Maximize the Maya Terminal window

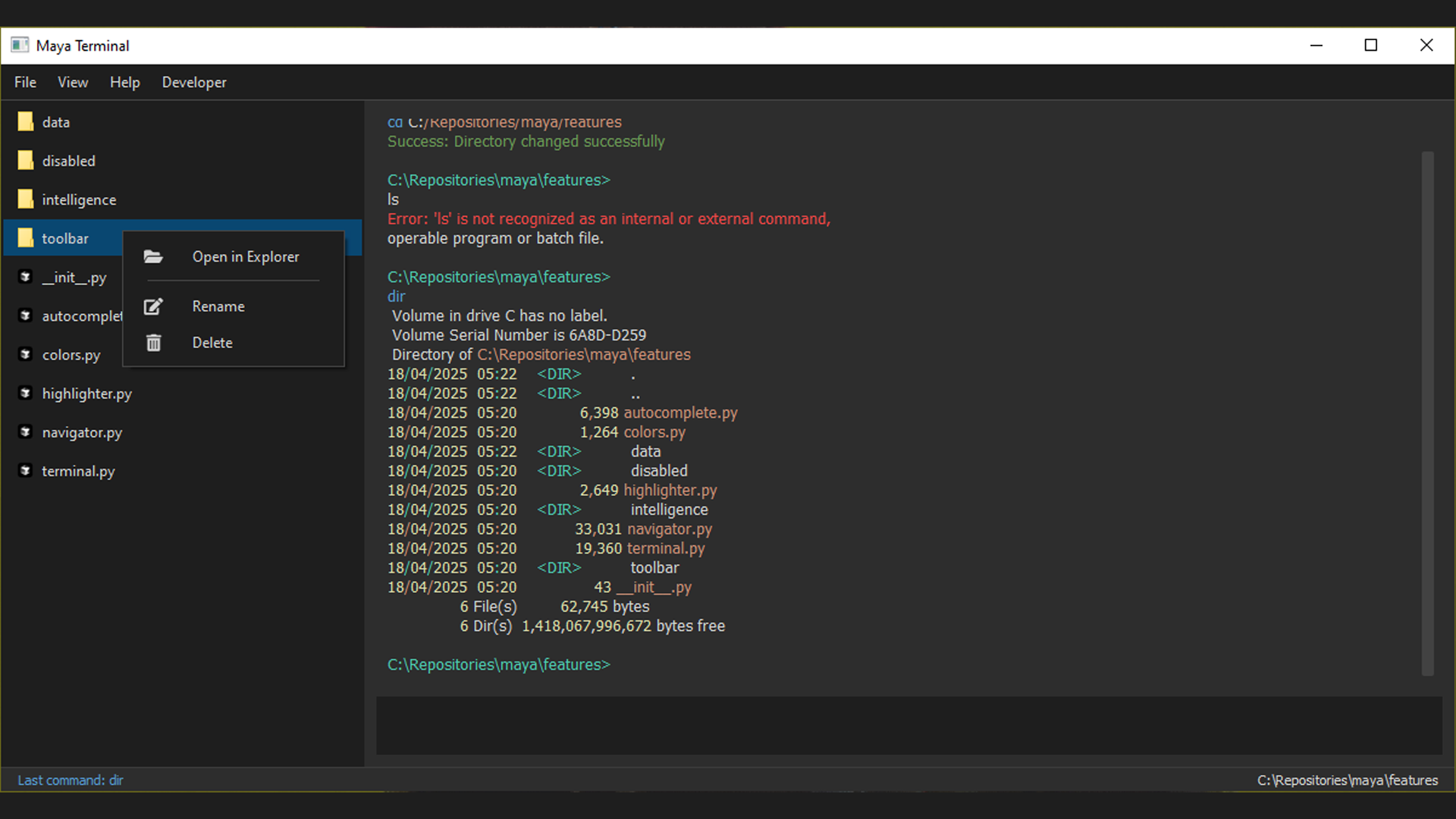(1371, 45)
